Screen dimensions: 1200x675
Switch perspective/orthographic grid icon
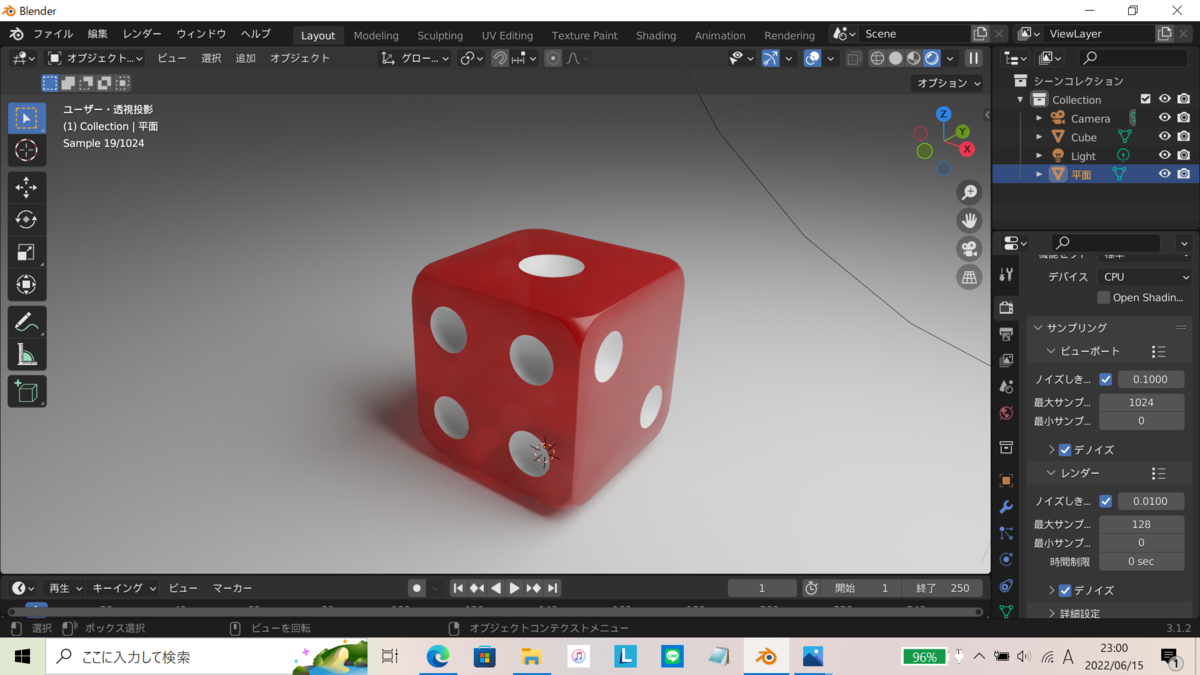coord(969,277)
